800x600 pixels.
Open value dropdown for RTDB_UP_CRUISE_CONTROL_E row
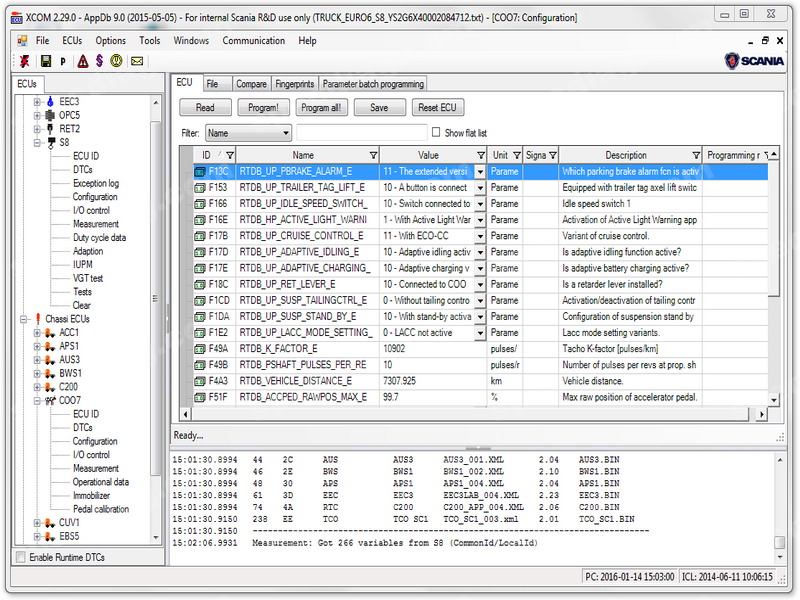pos(480,236)
